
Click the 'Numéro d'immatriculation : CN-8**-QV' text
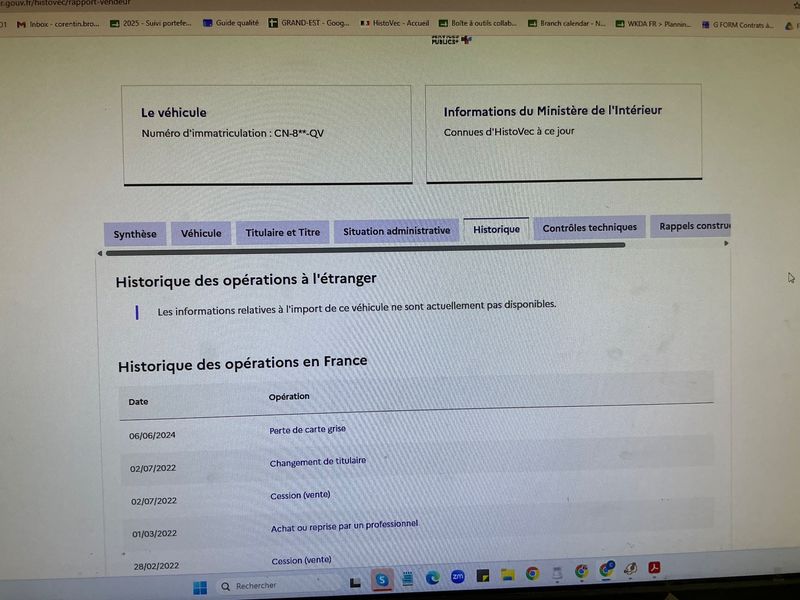[233, 134]
